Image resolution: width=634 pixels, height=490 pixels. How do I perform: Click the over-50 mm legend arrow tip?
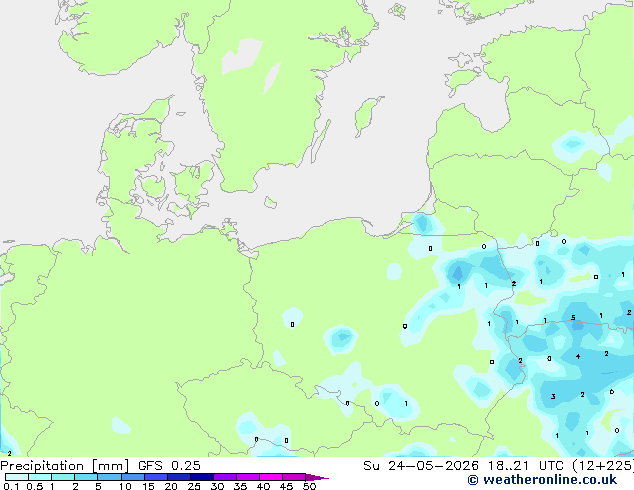click(317, 477)
